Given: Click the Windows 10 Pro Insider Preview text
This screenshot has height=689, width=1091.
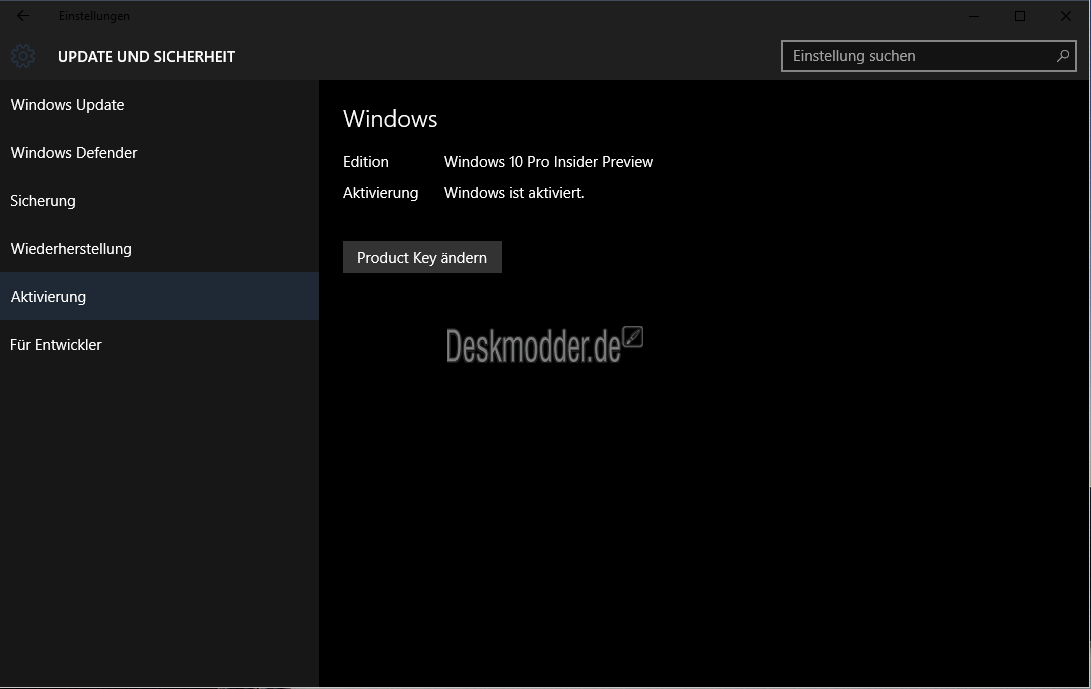Looking at the screenshot, I should 548,161.
